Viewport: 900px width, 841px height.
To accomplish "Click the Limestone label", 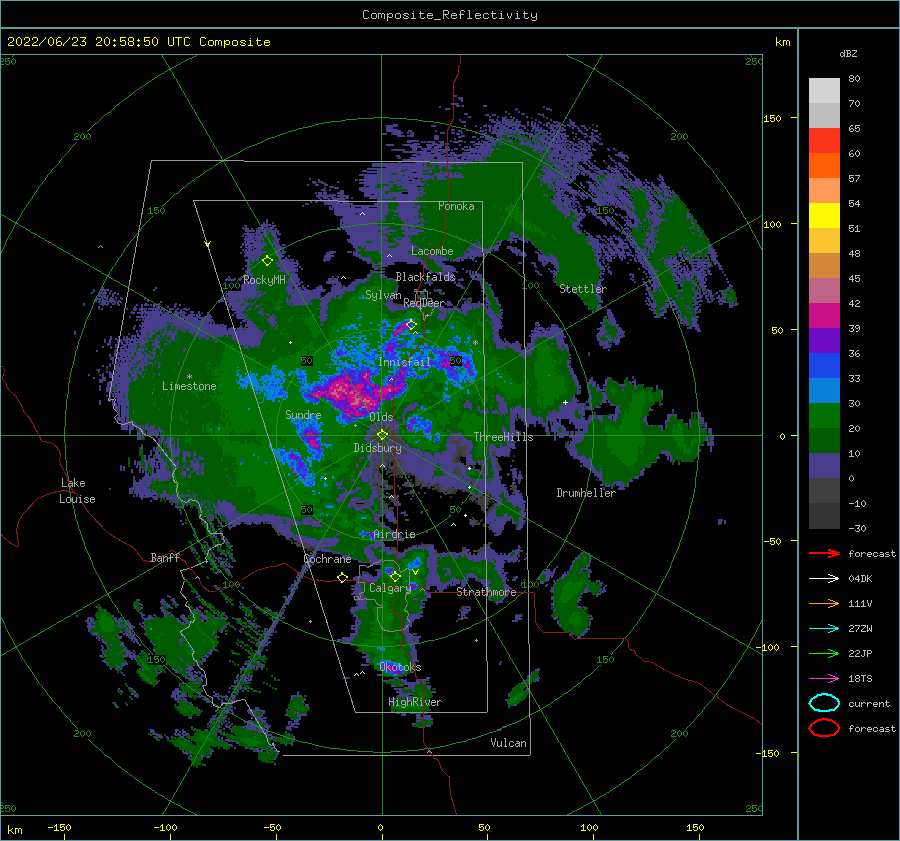I will (x=189, y=386).
